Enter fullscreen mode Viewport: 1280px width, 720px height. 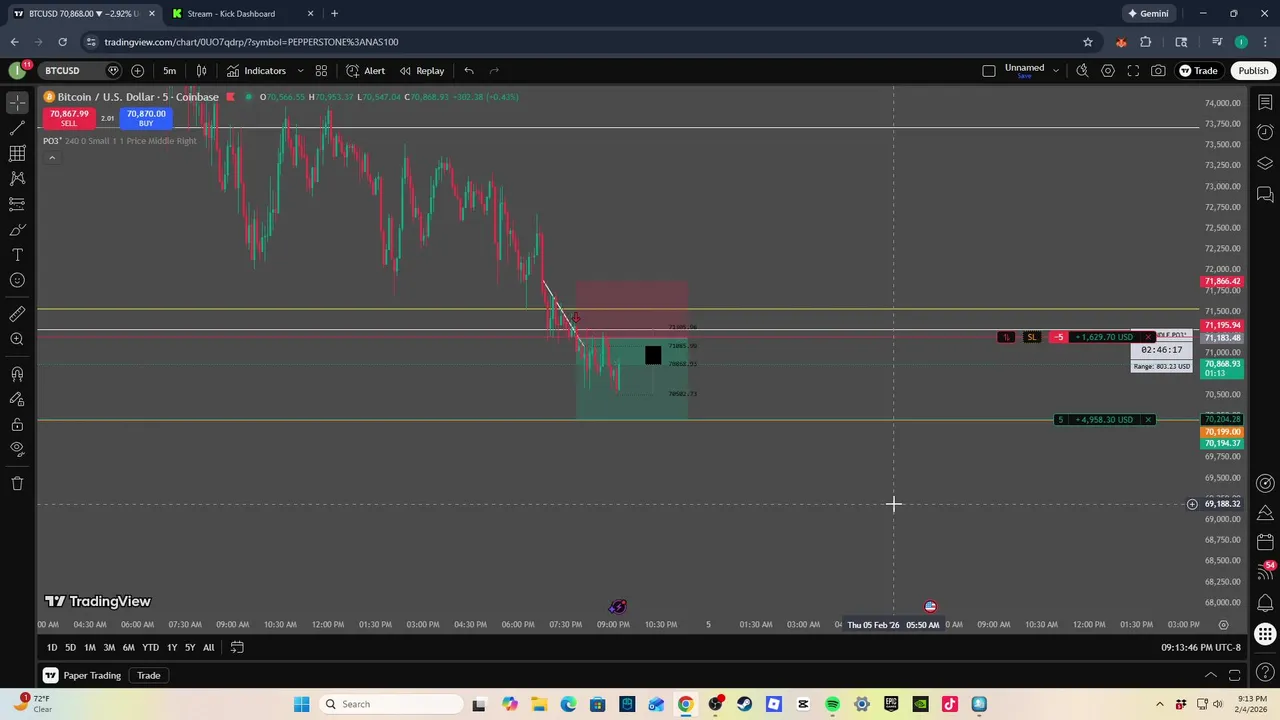point(1133,71)
